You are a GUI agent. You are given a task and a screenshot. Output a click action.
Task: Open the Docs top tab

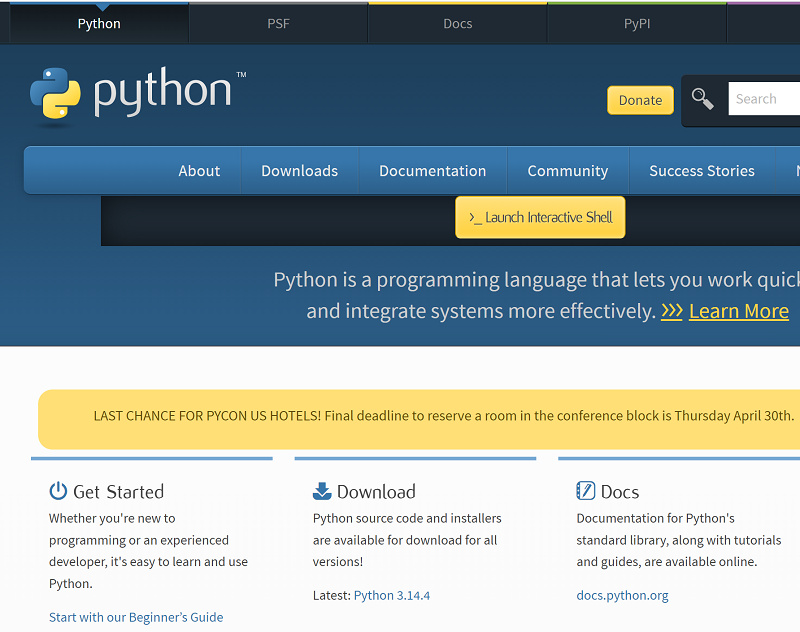tap(458, 23)
